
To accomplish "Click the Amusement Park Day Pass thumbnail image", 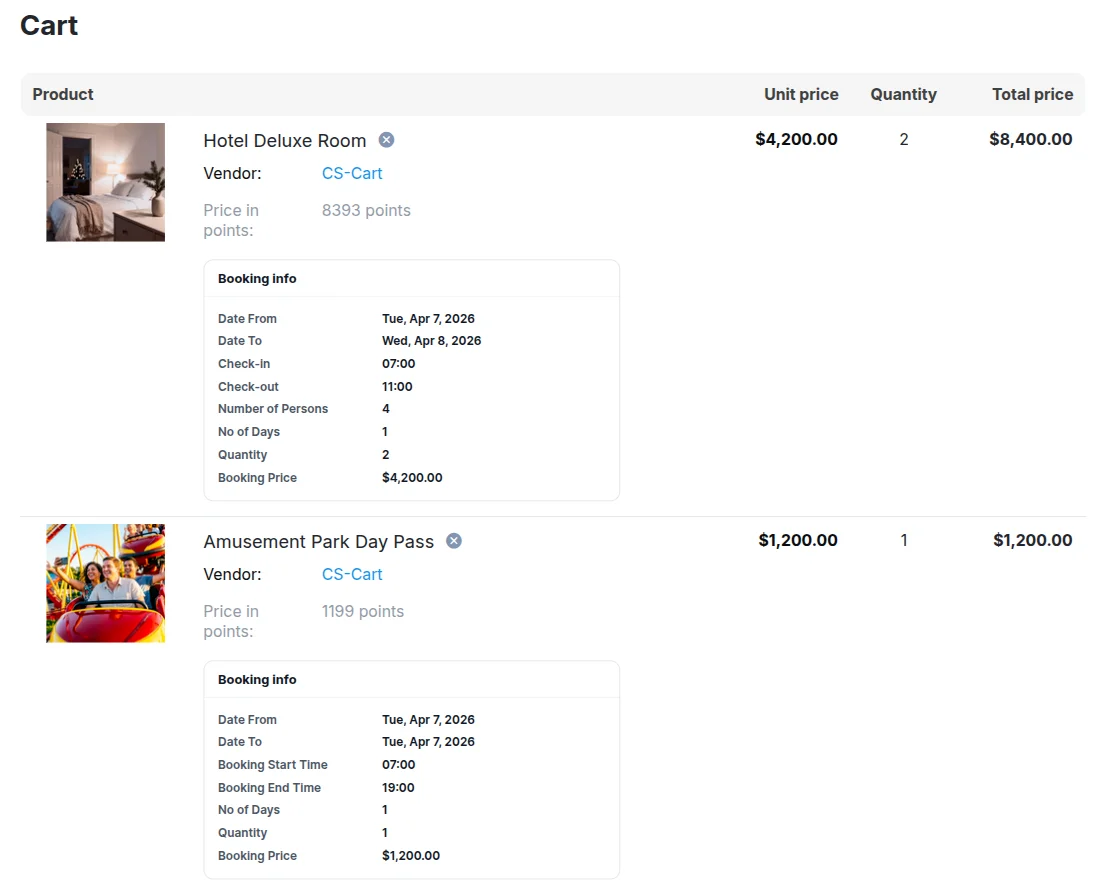I will click(x=105, y=583).
